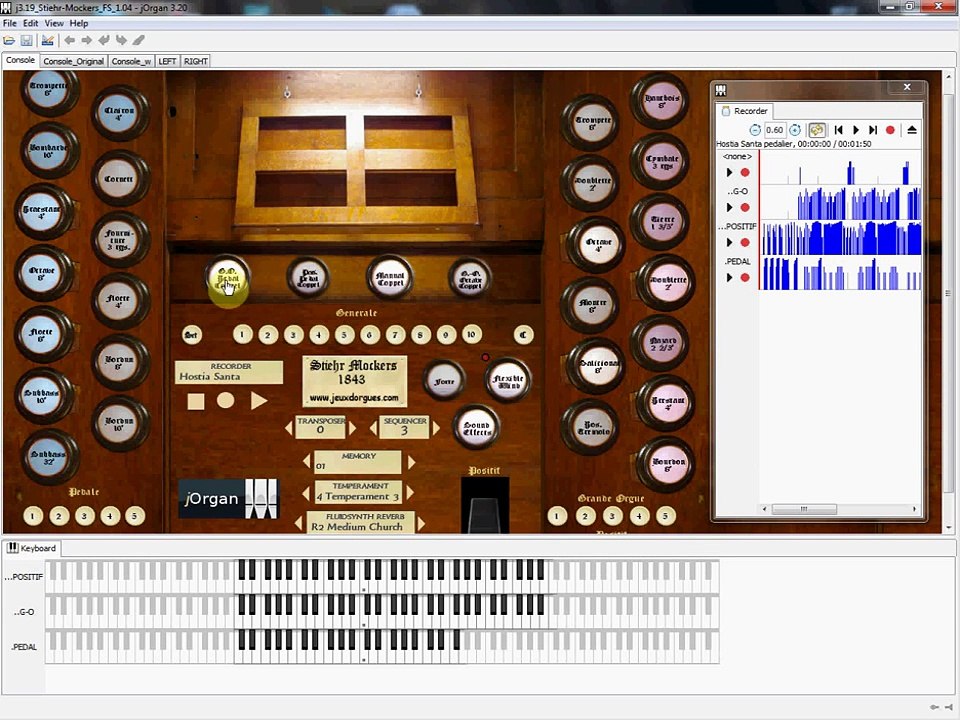Viewport: 960px width, 720px height.
Task: Toggle Bombarde 16' pedal stop
Action: (x=49, y=150)
